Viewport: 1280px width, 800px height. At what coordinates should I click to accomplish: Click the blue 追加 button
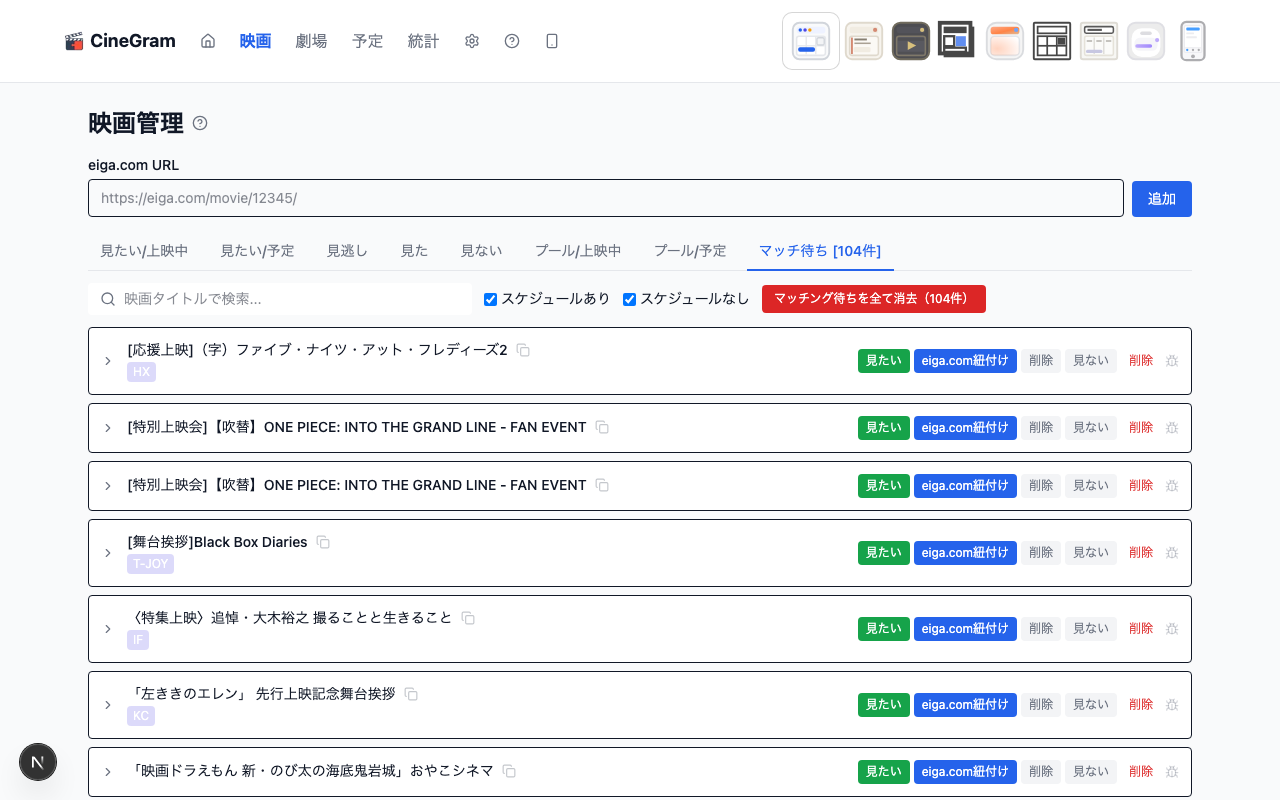point(1161,199)
